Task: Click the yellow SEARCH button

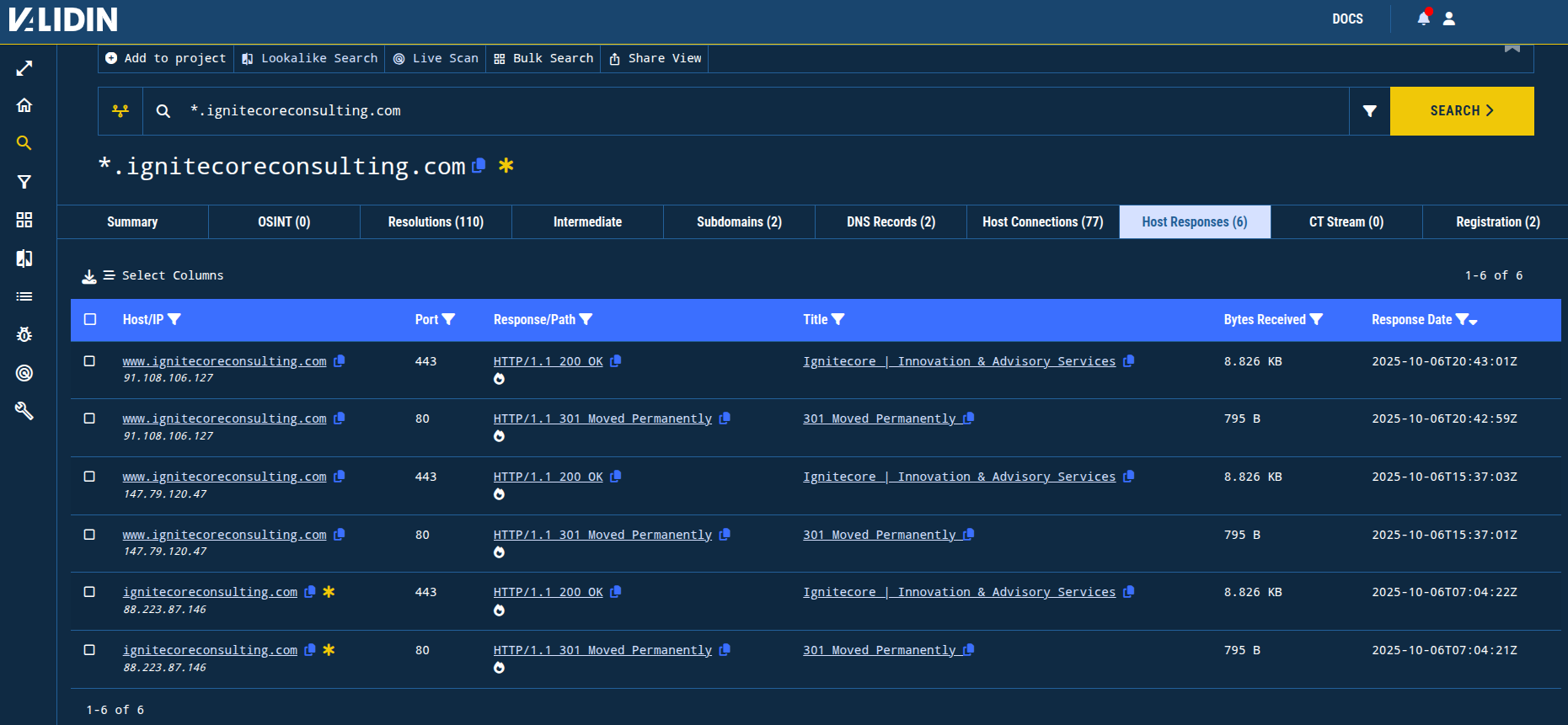Action: [1461, 111]
